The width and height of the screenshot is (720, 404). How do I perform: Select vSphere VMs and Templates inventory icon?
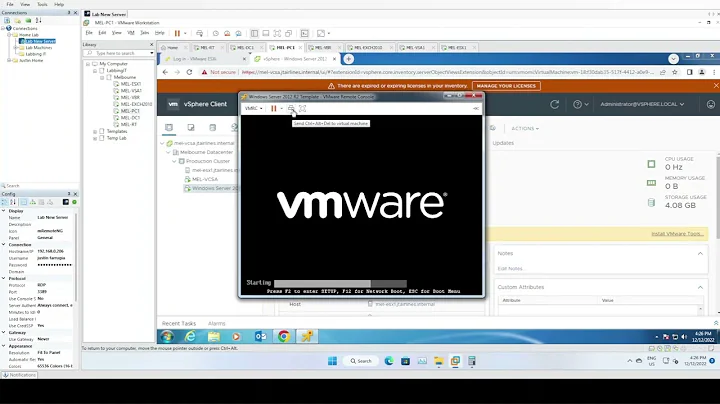click(x=191, y=128)
